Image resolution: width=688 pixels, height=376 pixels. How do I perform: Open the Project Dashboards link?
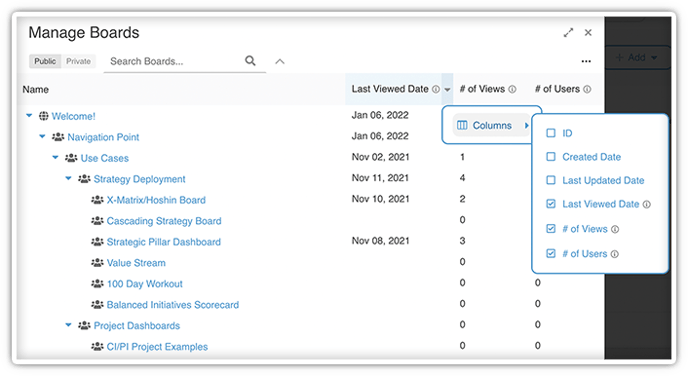click(x=136, y=326)
